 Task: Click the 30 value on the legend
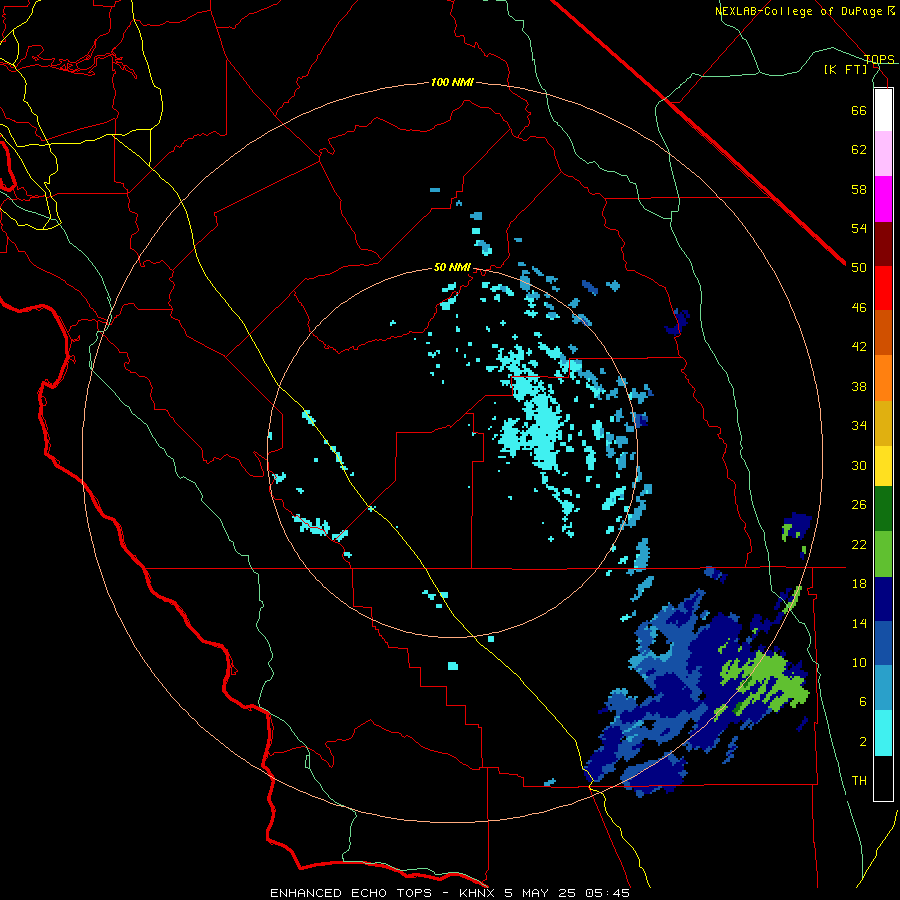tap(859, 465)
